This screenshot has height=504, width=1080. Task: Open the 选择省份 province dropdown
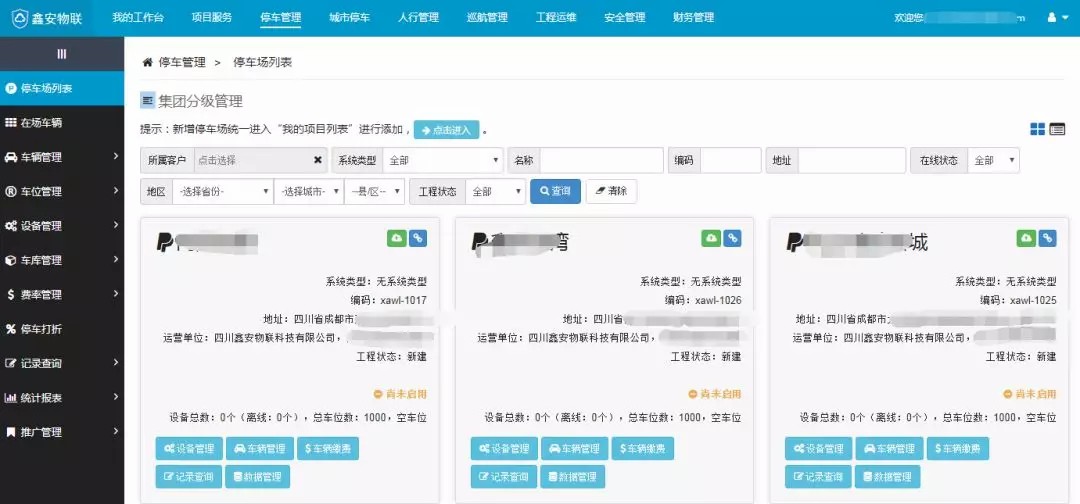pyautogui.click(x=222, y=191)
